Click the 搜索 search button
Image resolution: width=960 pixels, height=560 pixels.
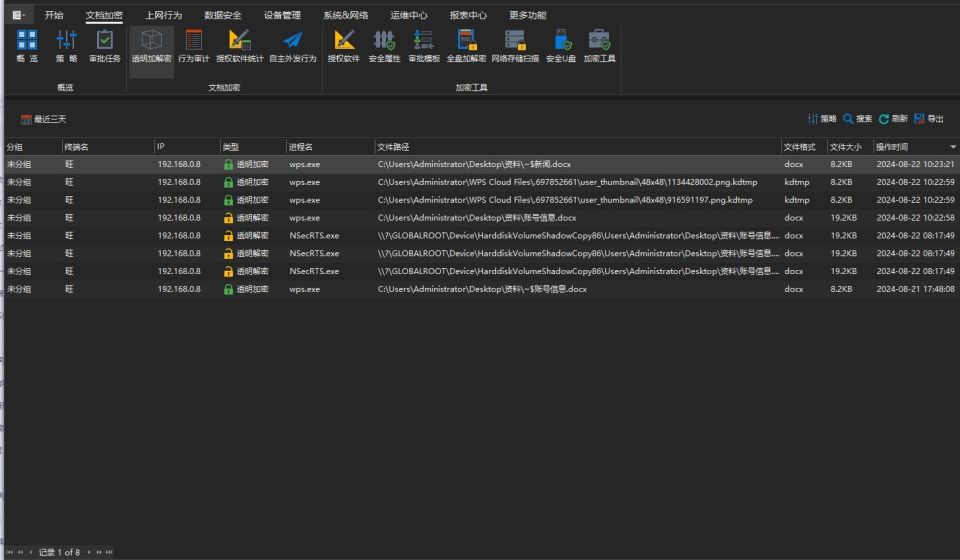tap(857, 119)
